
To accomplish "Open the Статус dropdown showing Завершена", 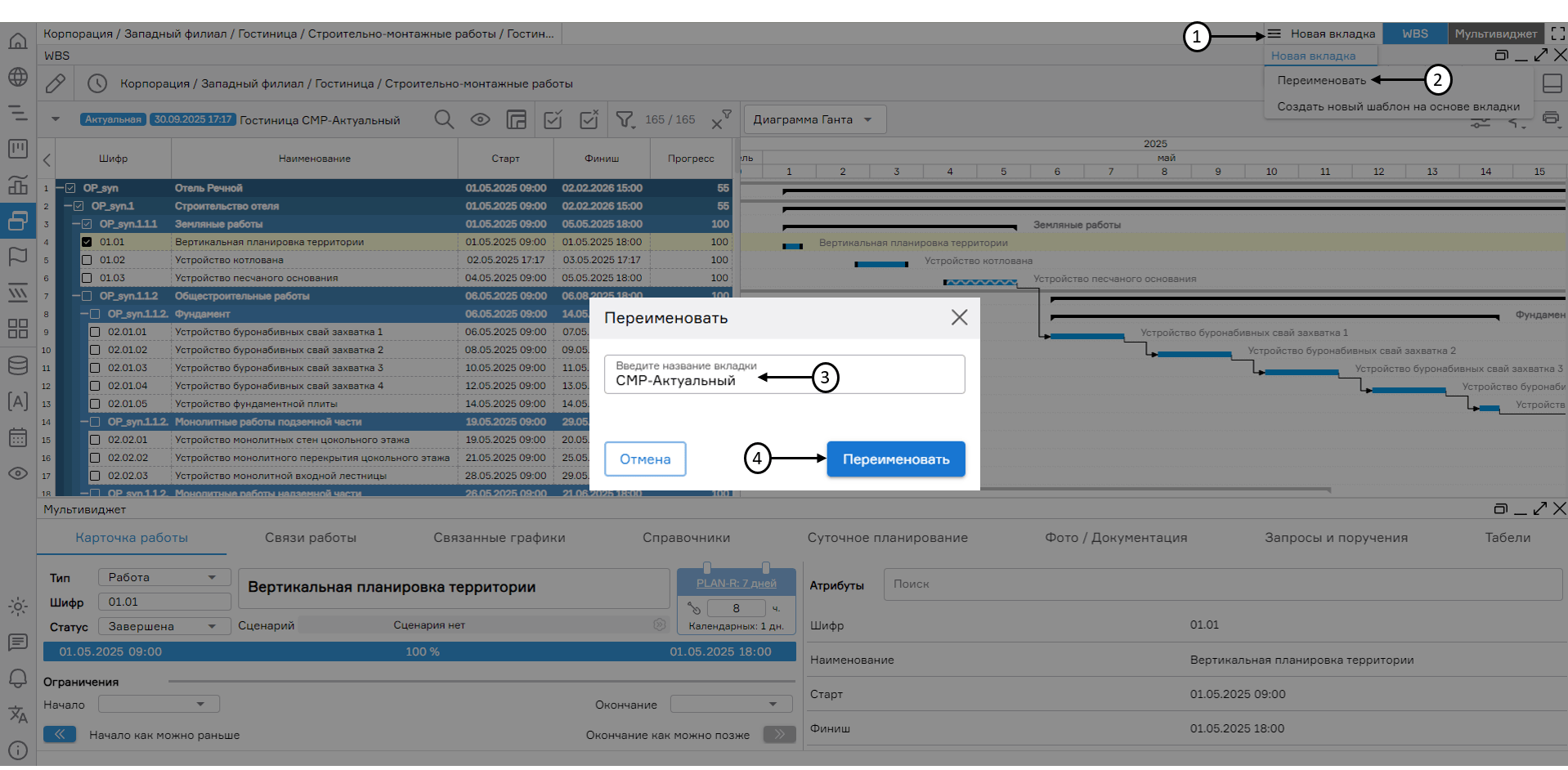I will (x=163, y=625).
